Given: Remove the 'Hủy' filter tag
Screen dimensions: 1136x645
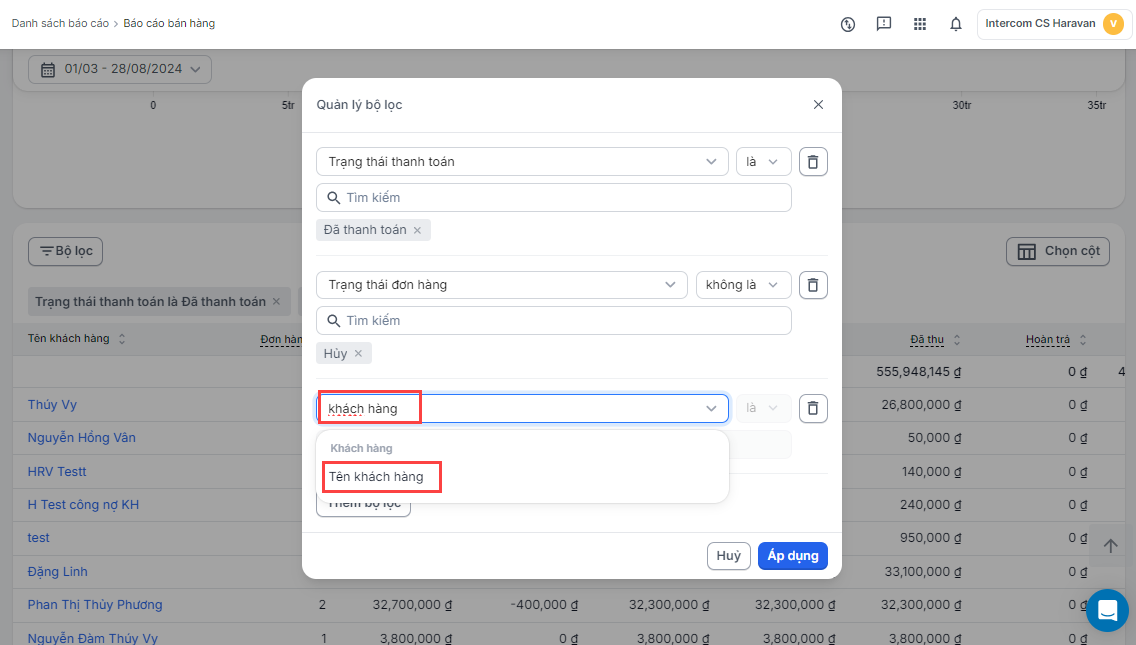Looking at the screenshot, I should [x=358, y=354].
